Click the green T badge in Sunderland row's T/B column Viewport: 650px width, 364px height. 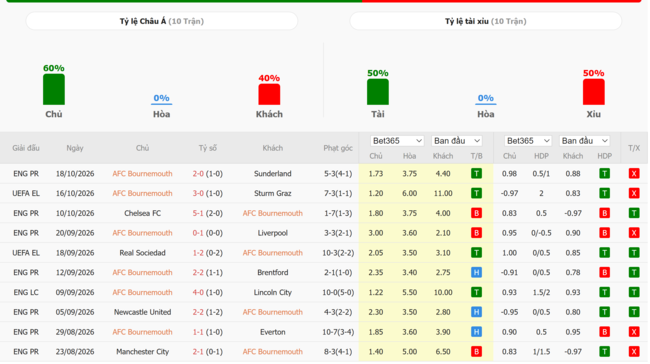[476, 174]
